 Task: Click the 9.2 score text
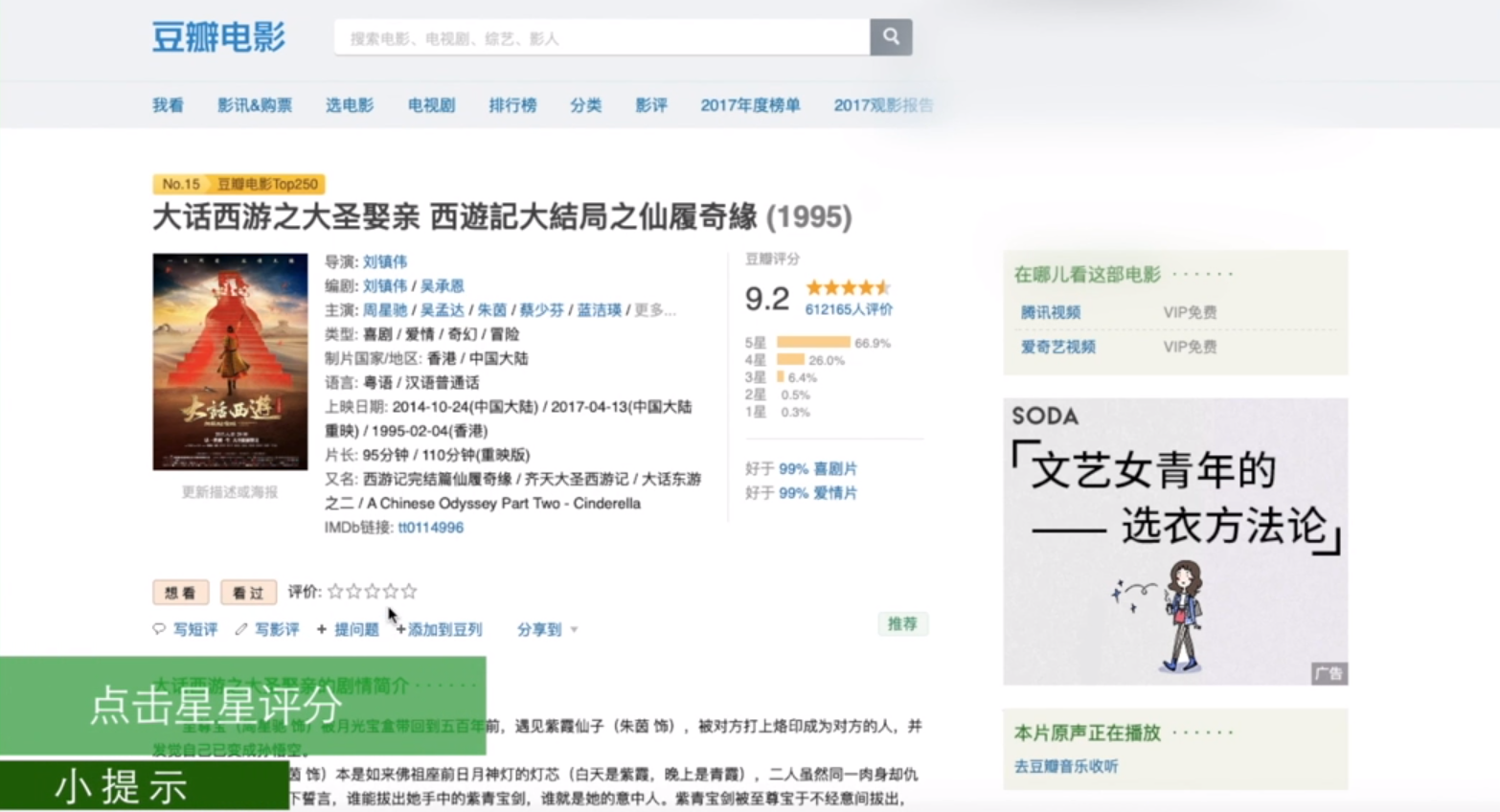pyautogui.click(x=767, y=300)
